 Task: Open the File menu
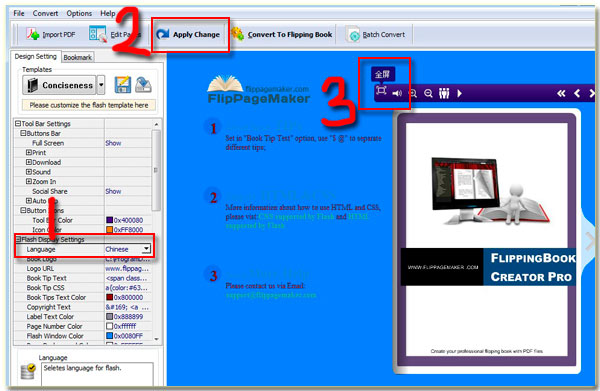click(x=19, y=13)
